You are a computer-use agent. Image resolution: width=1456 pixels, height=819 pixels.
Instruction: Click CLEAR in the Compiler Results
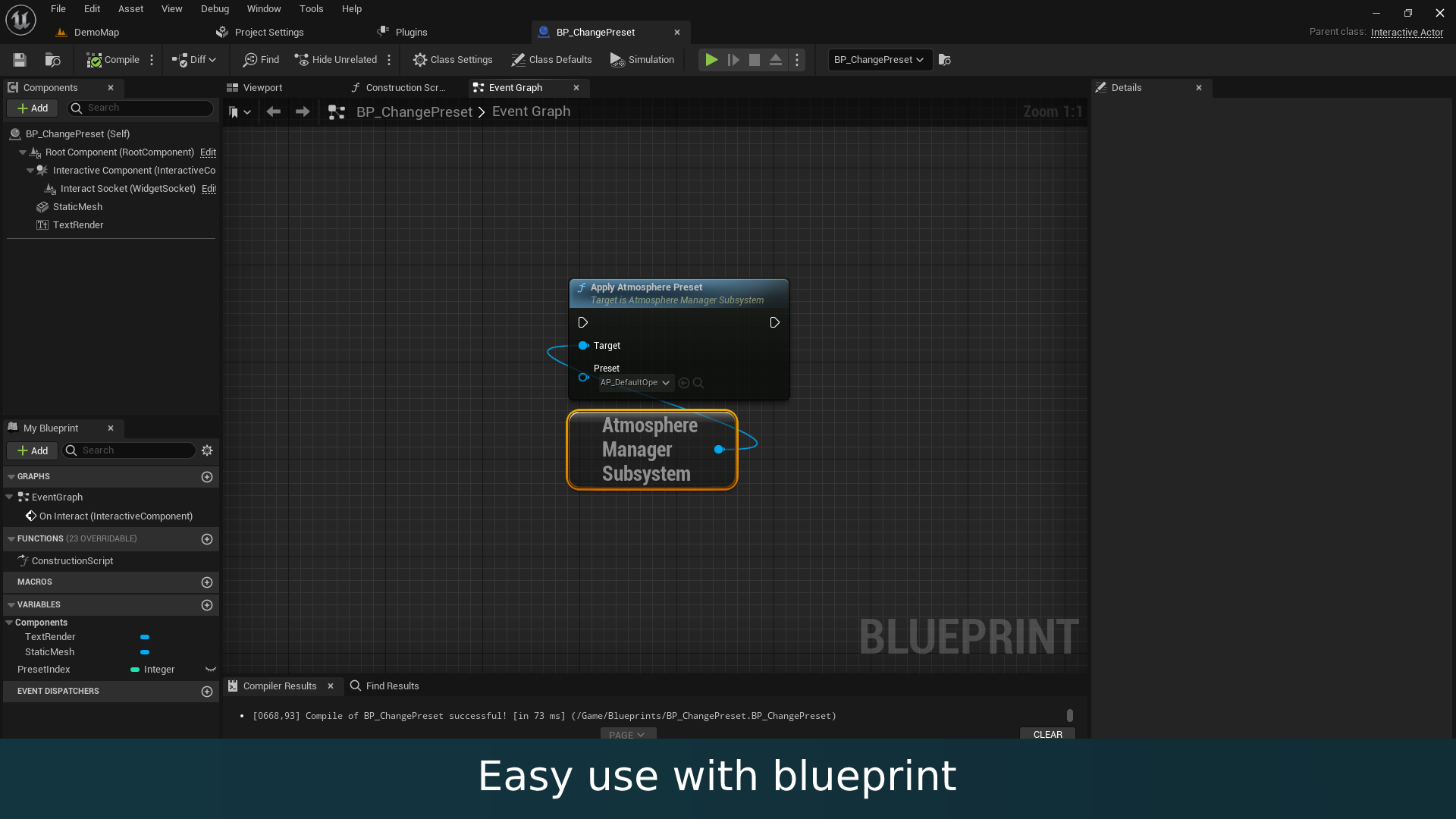(1047, 734)
